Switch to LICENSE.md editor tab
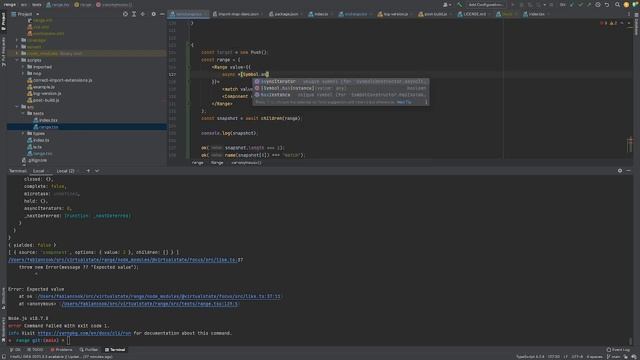 (x=473, y=14)
